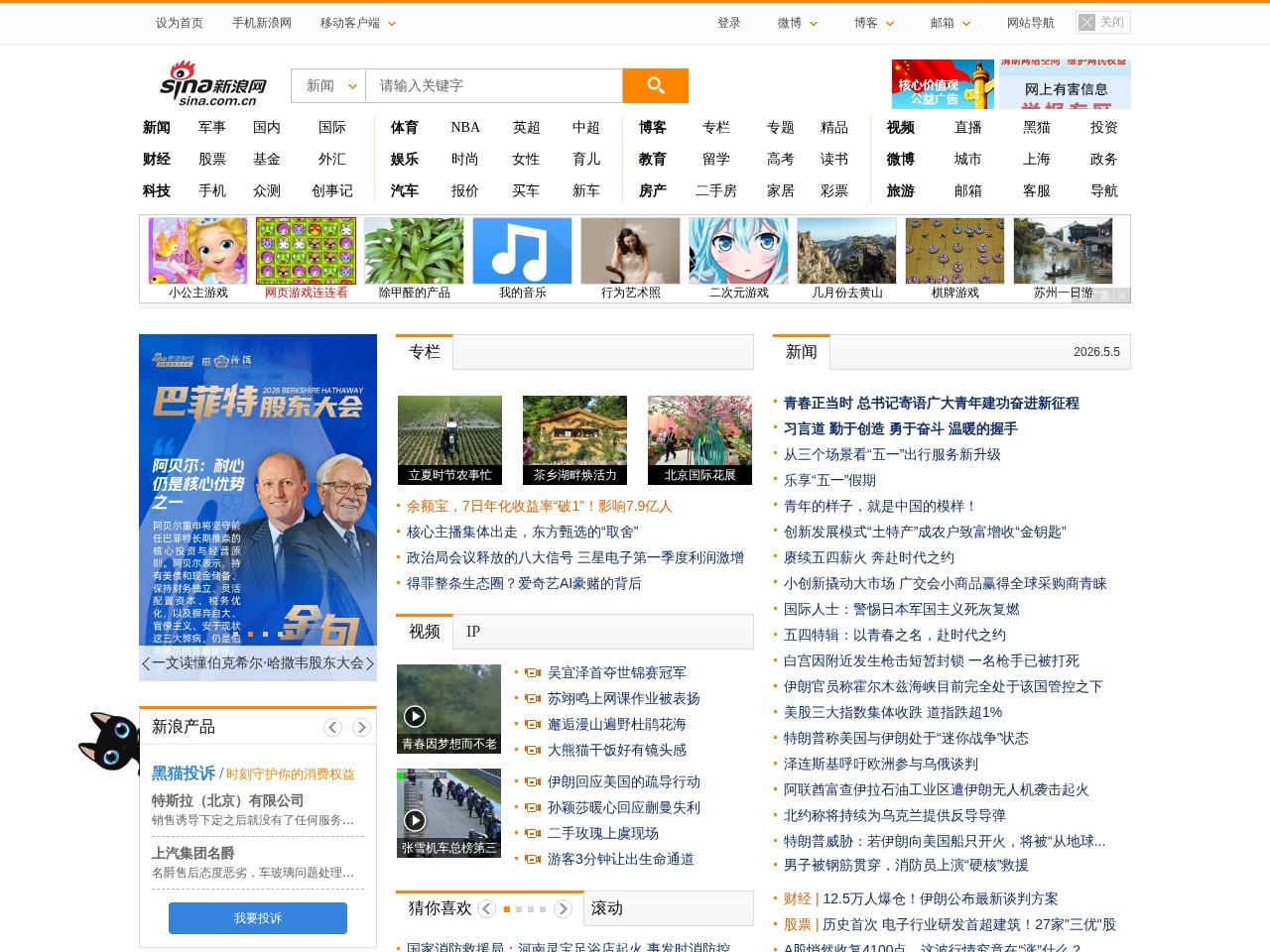Screen dimensions: 1270x952
Task: Close the thumbnail ad strip X
Action: [x=1122, y=296]
